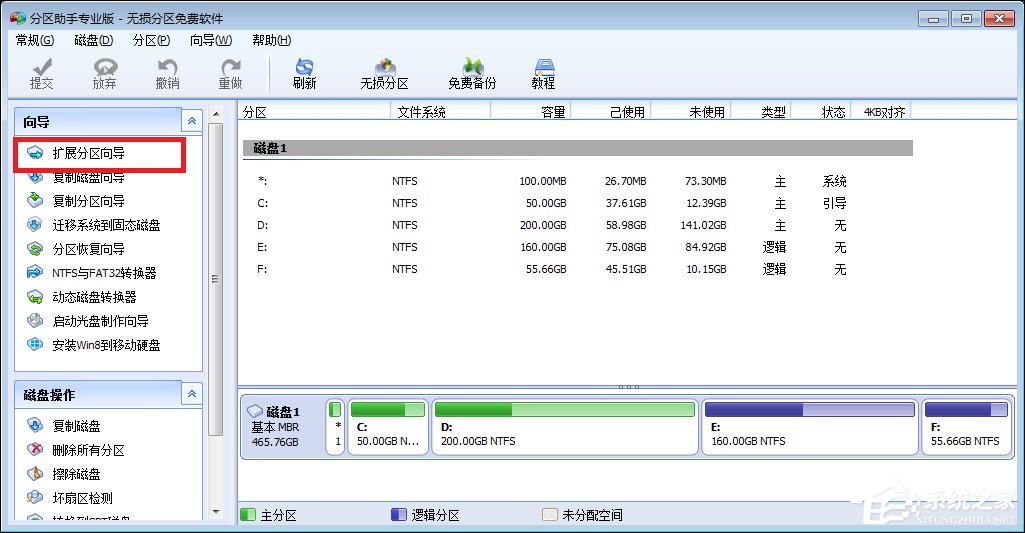Sort by 文件系统 column header

[x=441, y=112]
